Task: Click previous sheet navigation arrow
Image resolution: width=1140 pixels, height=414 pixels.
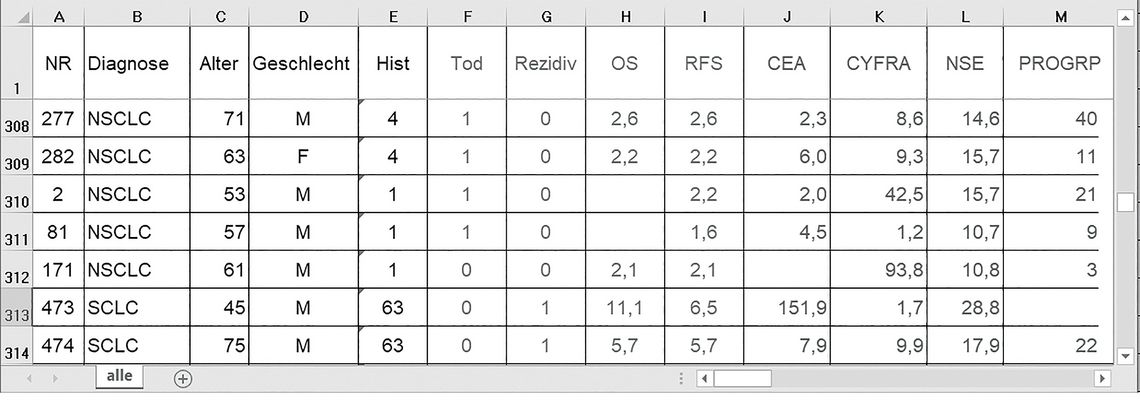Action: [30, 378]
